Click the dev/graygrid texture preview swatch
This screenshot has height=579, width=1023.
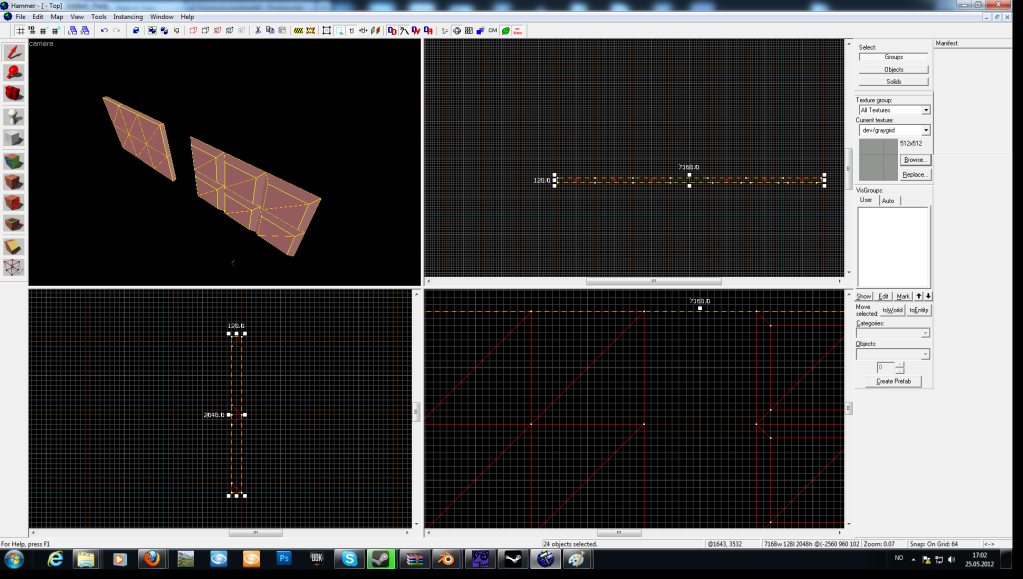[x=878, y=159]
